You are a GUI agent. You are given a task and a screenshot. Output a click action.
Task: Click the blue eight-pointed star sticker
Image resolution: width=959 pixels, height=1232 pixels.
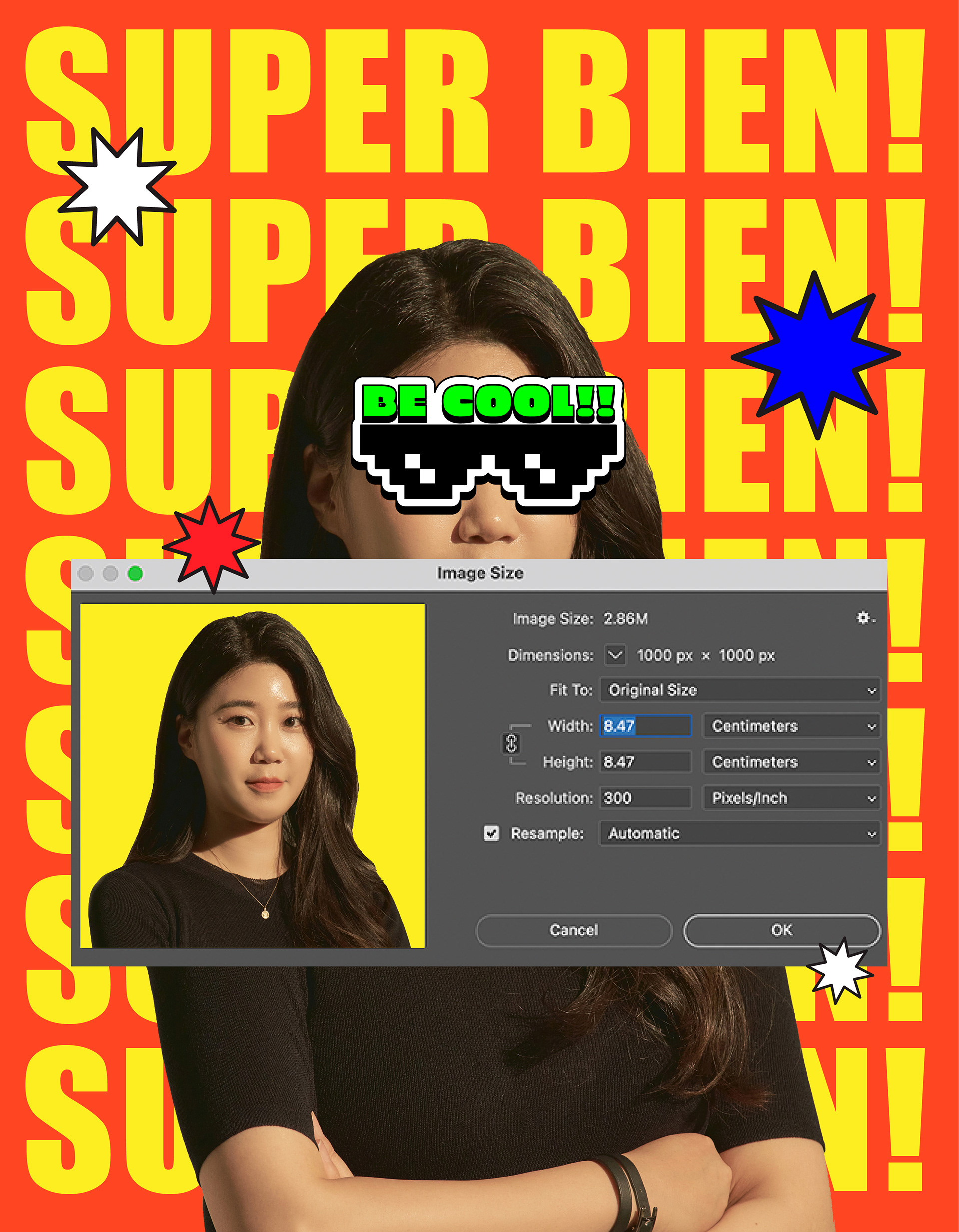point(815,356)
